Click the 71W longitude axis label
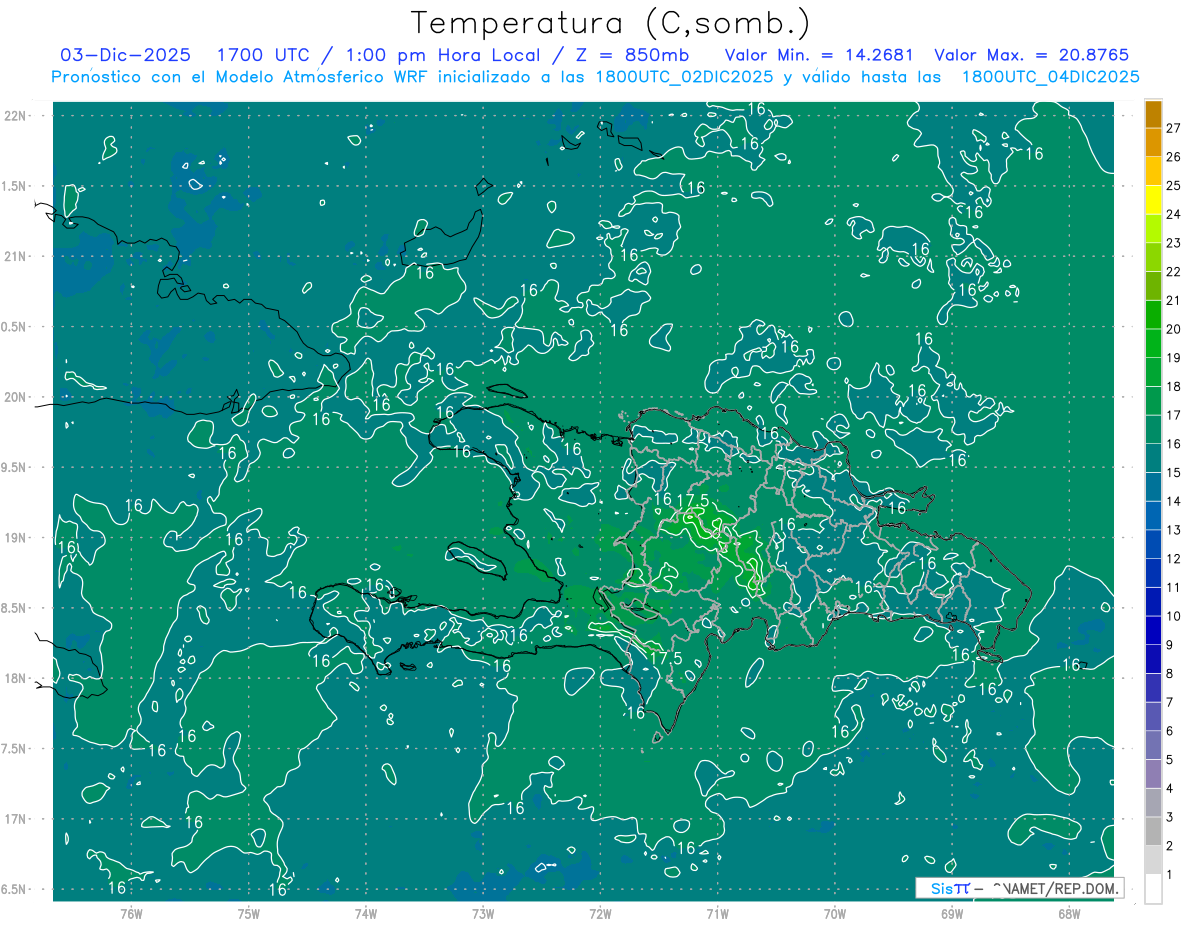Image resolution: width=1200 pixels, height=927 pixels. tap(717, 914)
